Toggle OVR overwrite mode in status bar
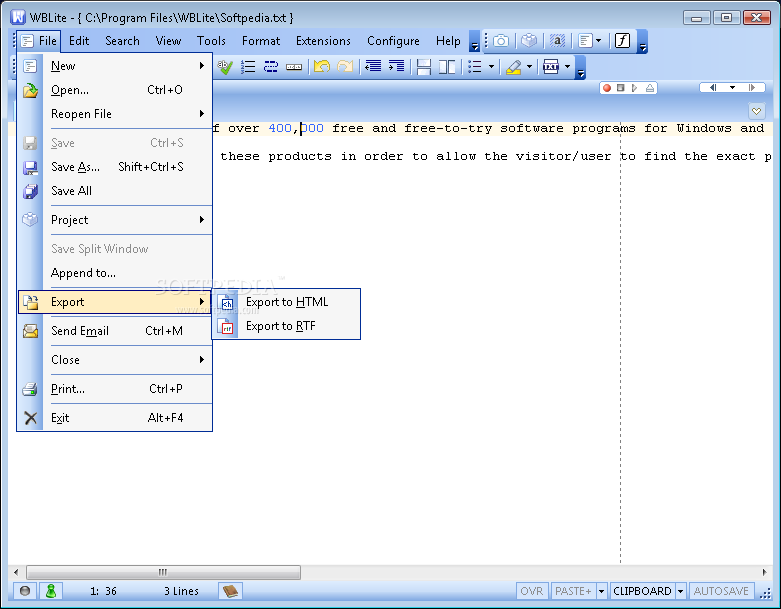Viewport: 781px width, 609px height. tap(531, 591)
